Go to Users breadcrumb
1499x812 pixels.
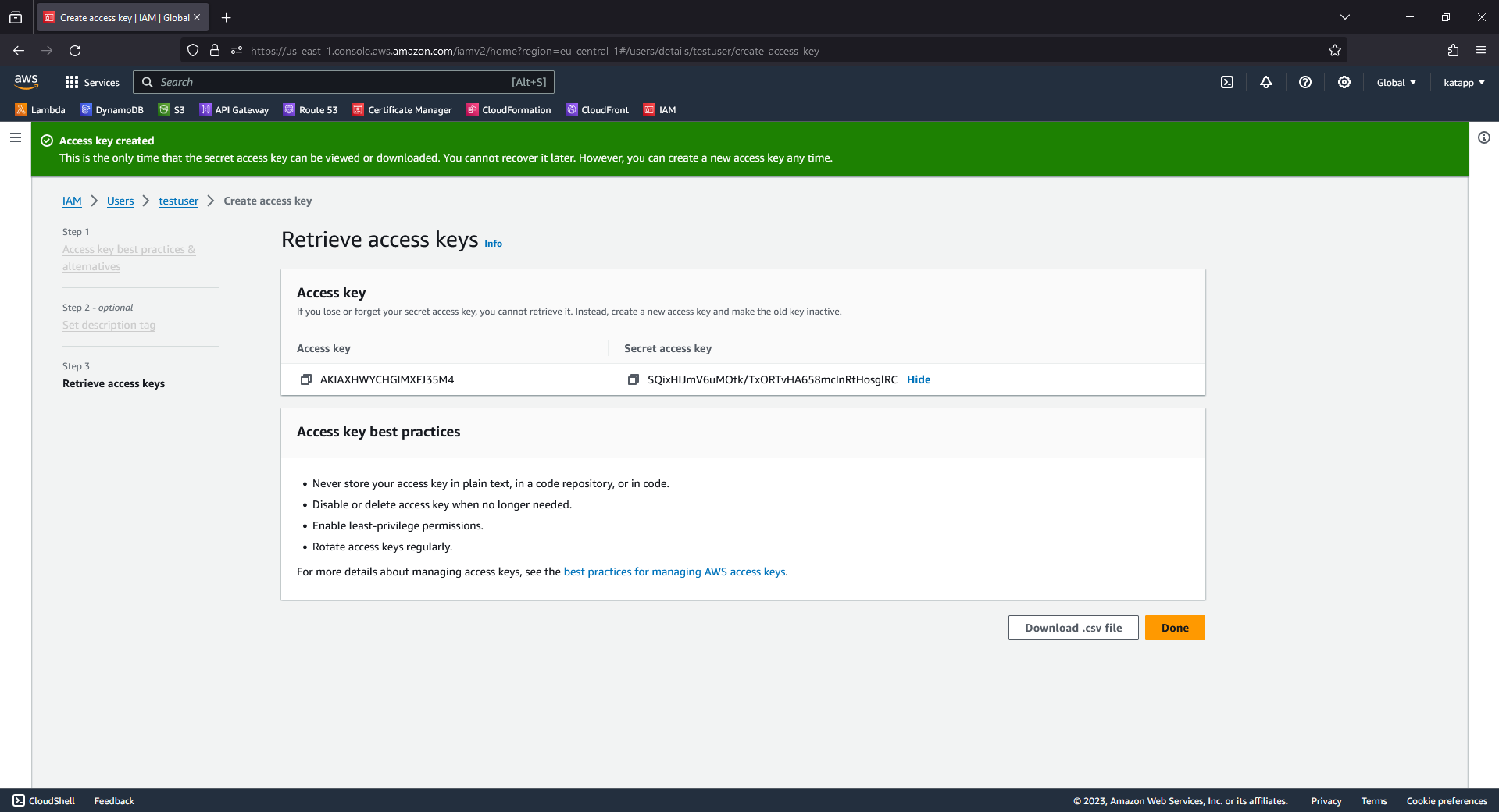click(x=120, y=201)
